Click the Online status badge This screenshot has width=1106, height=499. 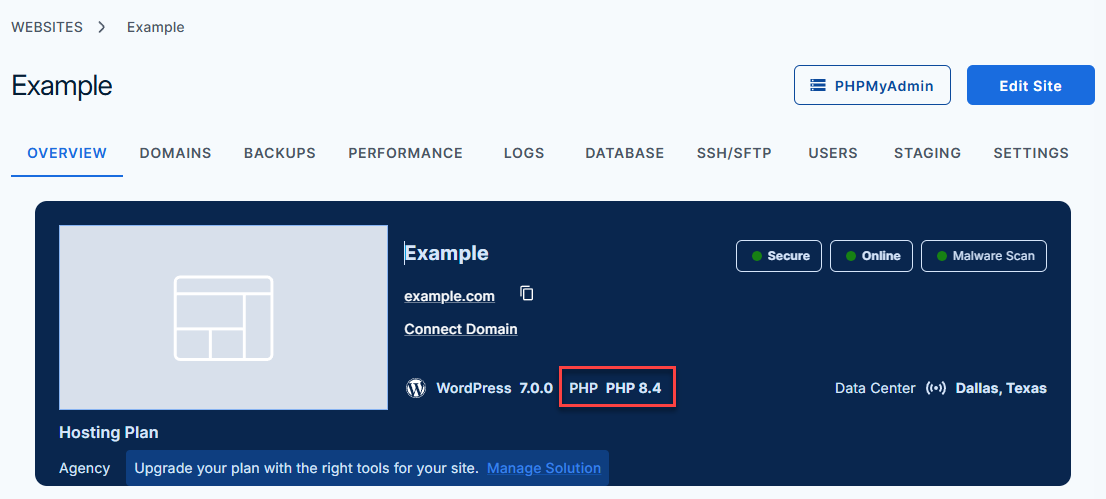click(x=871, y=255)
